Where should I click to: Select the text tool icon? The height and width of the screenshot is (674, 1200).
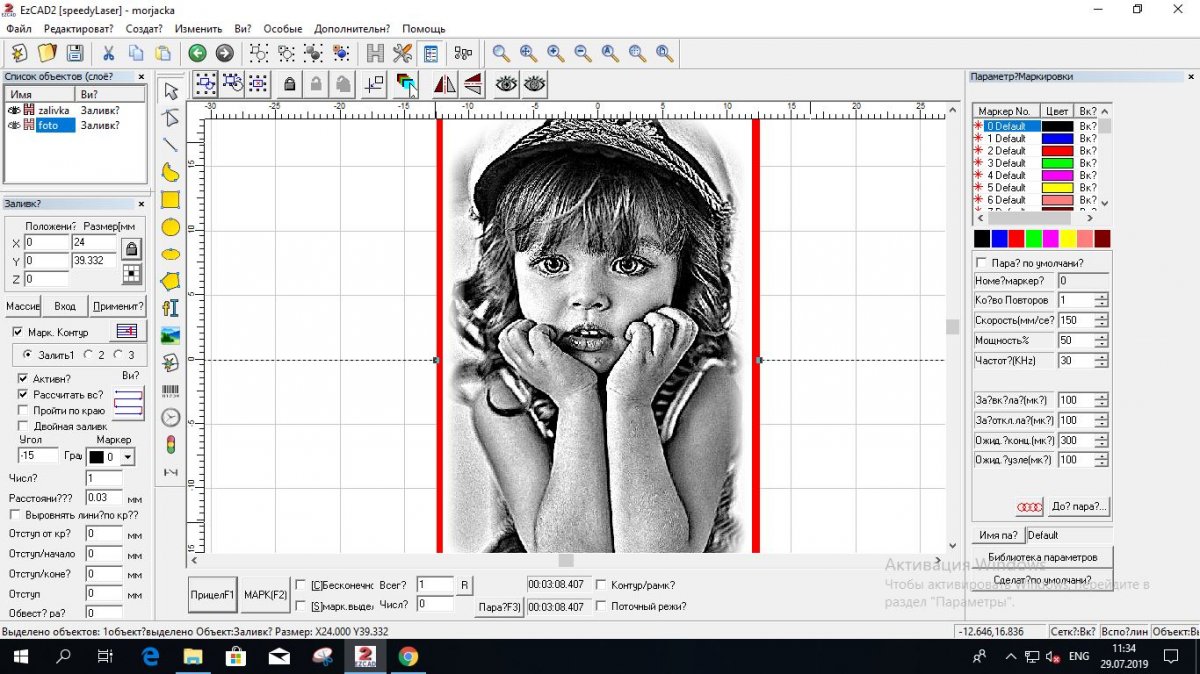pos(171,308)
